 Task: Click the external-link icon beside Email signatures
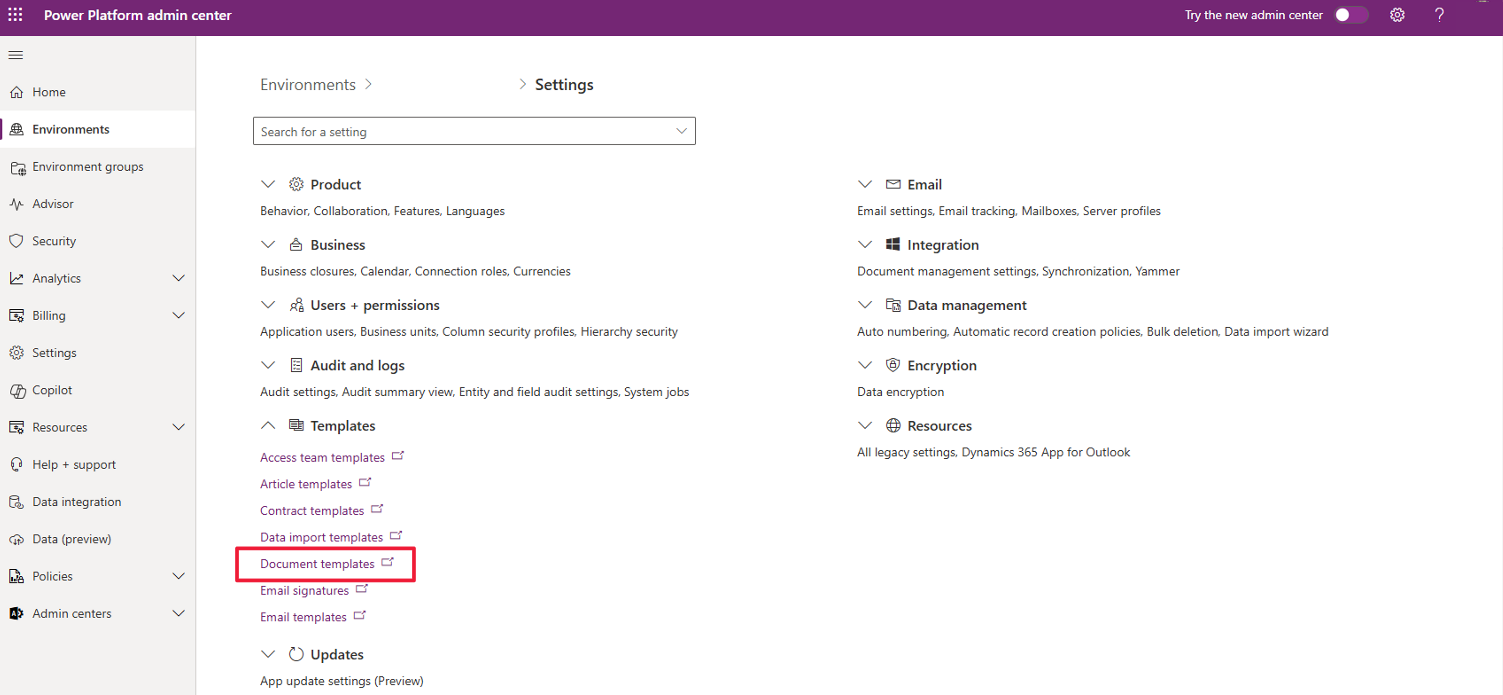coord(362,589)
